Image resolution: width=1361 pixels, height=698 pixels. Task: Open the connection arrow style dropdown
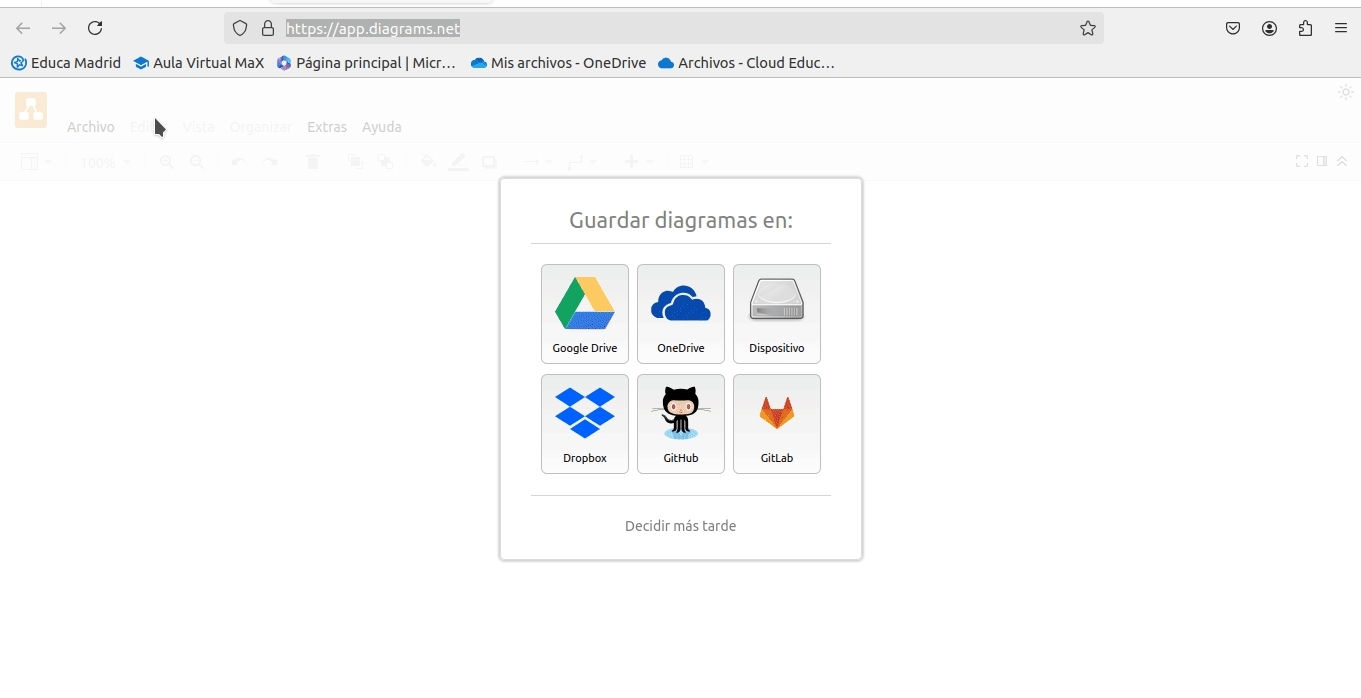coord(538,162)
